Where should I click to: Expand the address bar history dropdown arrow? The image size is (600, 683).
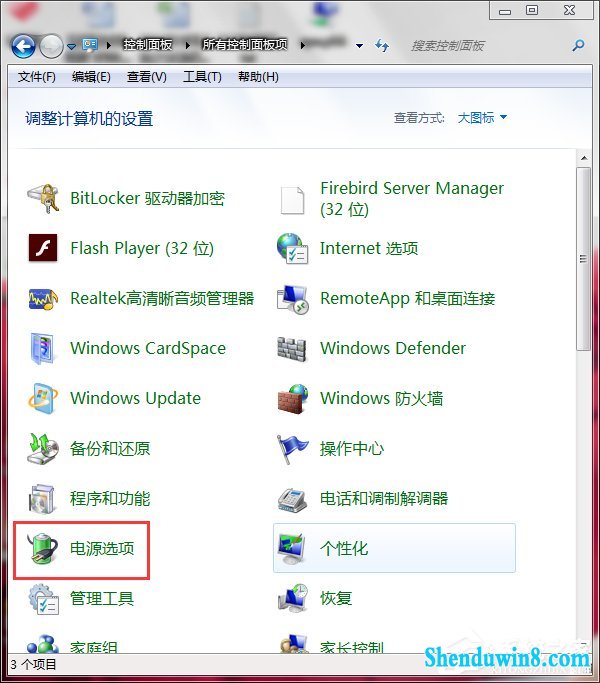[359, 45]
